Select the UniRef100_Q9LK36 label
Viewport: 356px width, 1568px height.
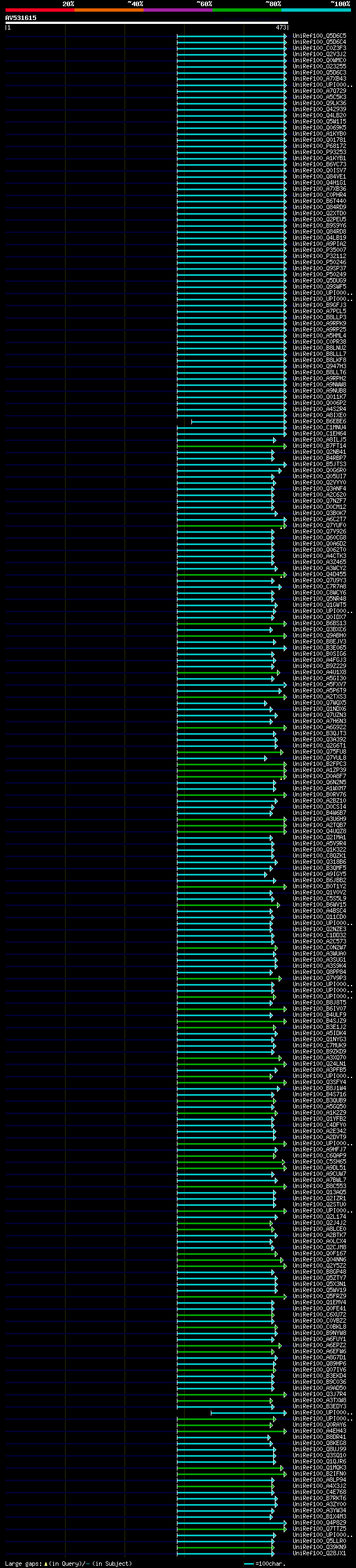point(319,103)
